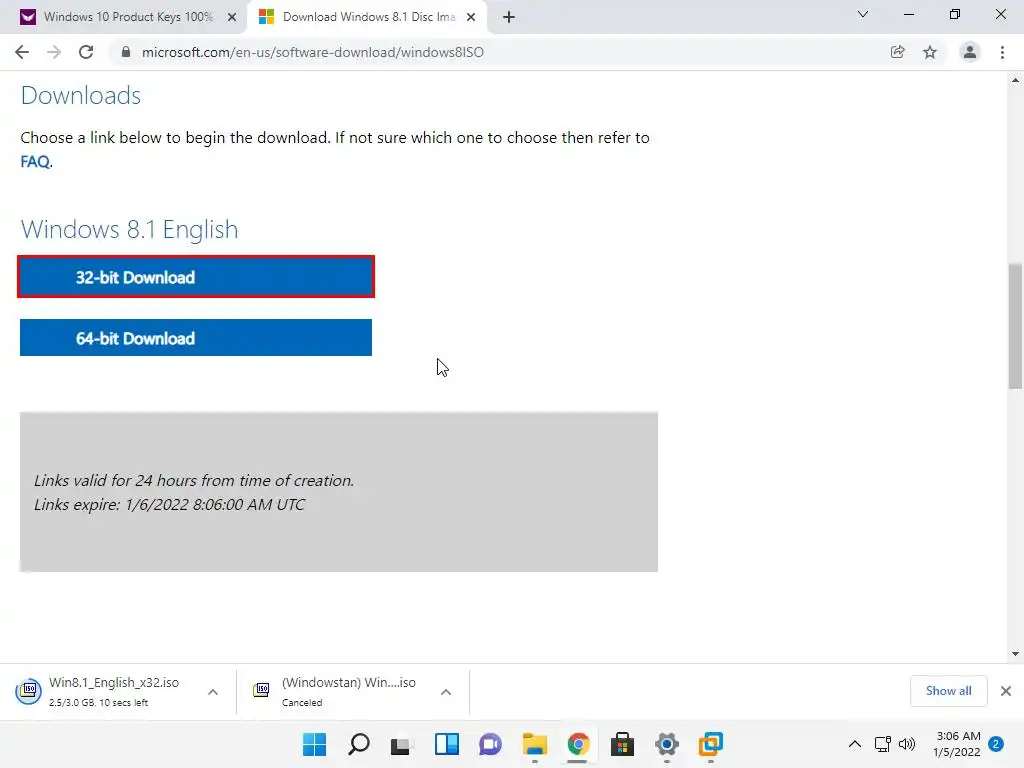Click the 64-bit Download button

click(196, 338)
